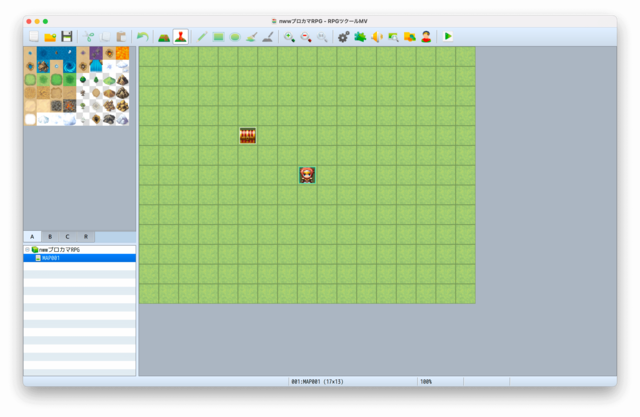
Task: Switch to Map editing mode icon
Action: 164,37
